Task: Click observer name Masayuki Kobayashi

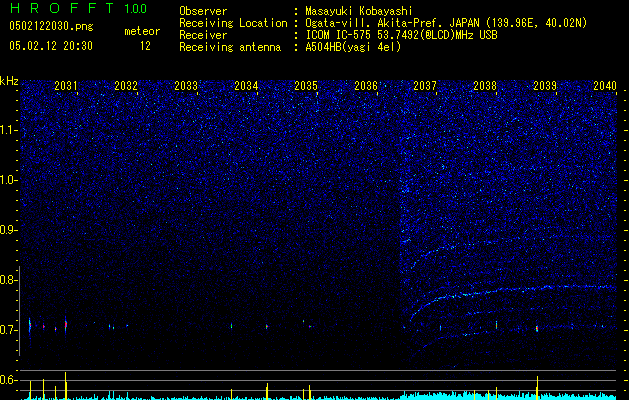Action: tap(359, 11)
